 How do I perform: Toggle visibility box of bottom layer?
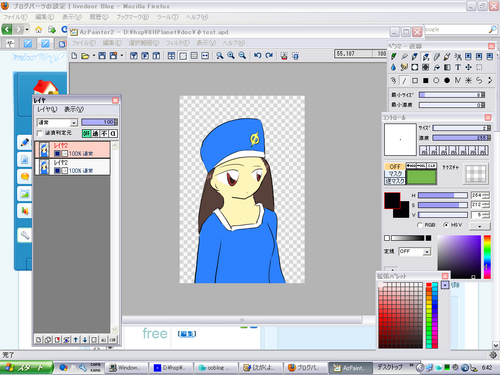(57, 171)
